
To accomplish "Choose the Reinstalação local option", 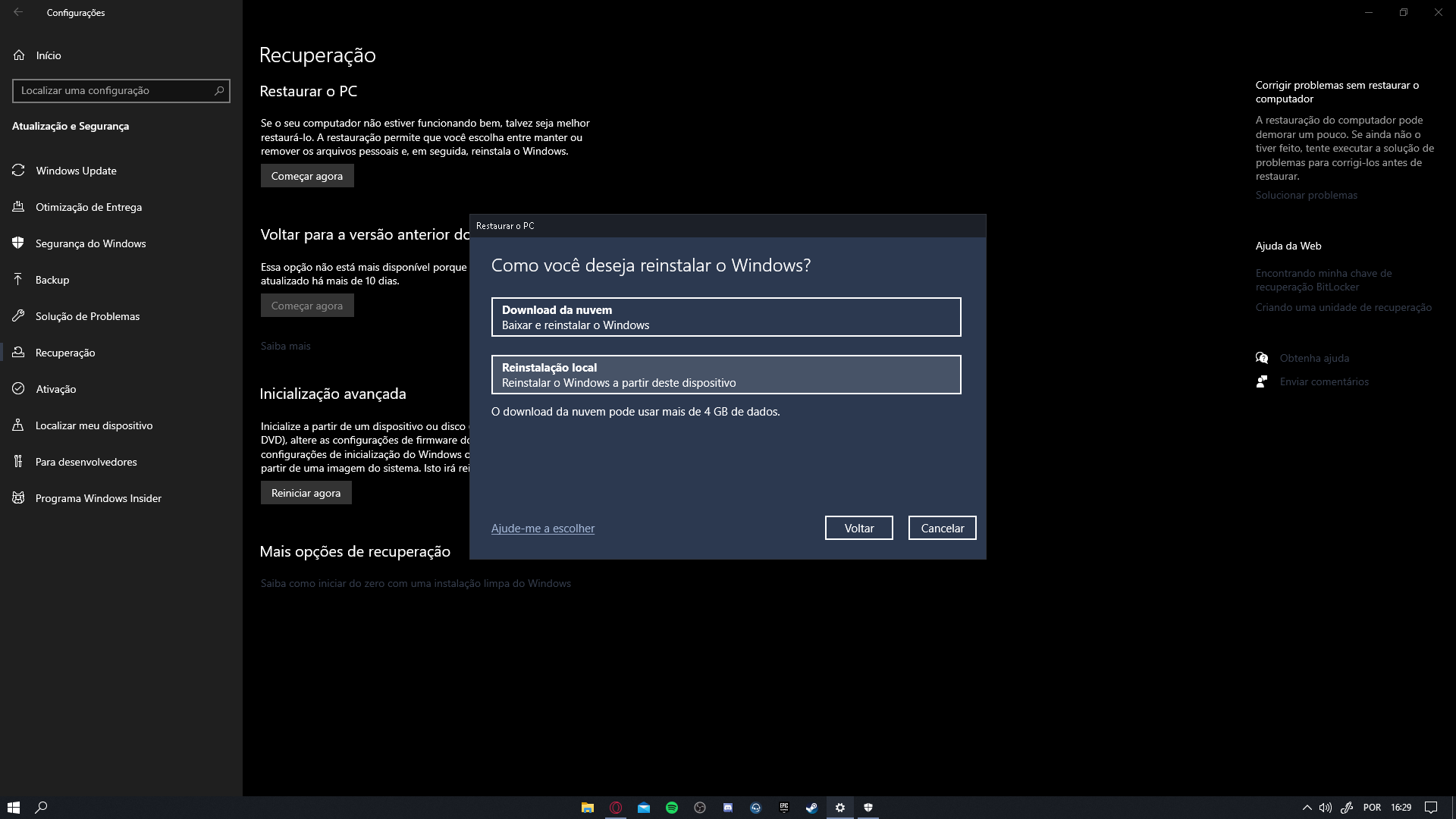I will click(726, 375).
